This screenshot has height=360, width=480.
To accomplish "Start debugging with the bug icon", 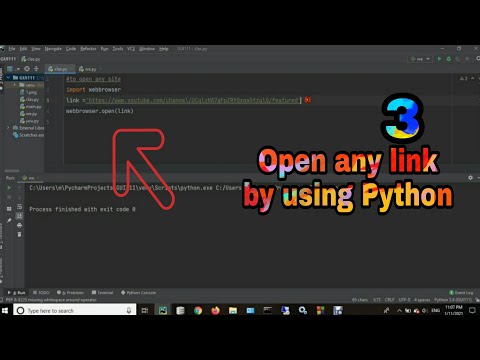I will click(x=449, y=59).
